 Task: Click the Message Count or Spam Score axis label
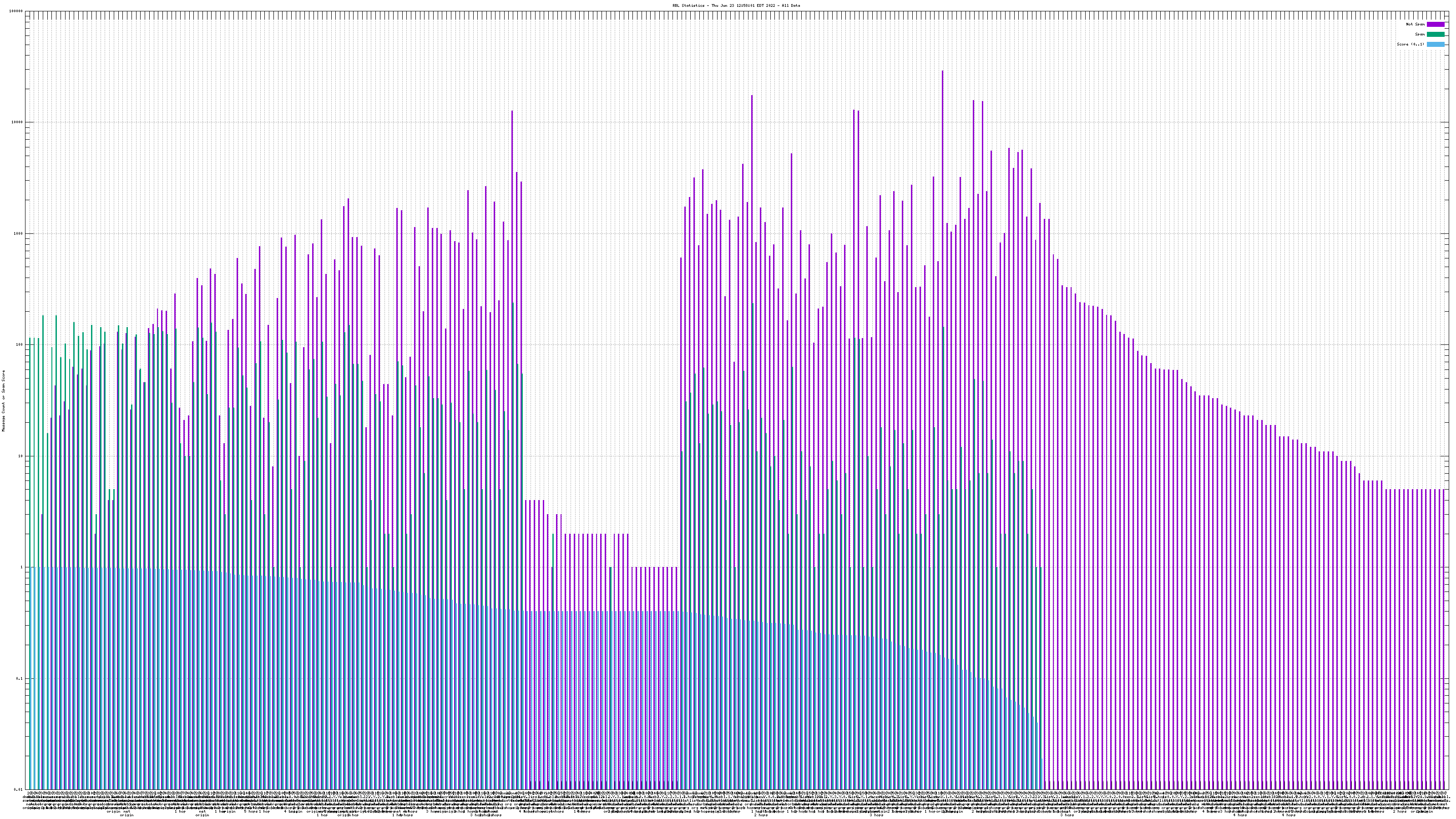[3, 401]
